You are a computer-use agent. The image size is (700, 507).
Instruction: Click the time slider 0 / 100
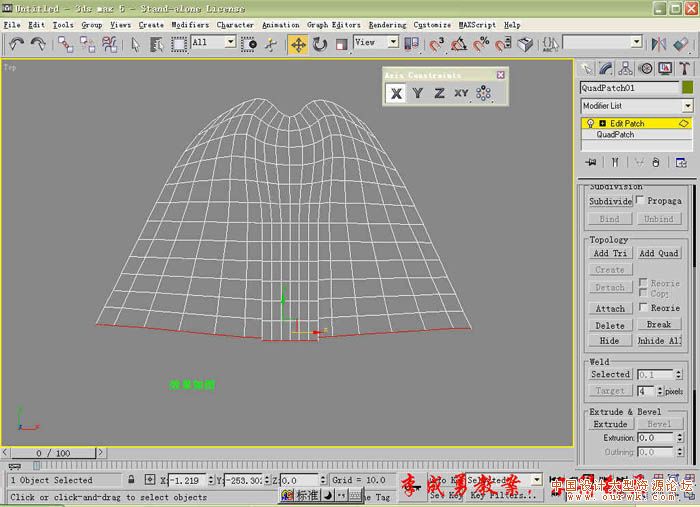(53, 453)
